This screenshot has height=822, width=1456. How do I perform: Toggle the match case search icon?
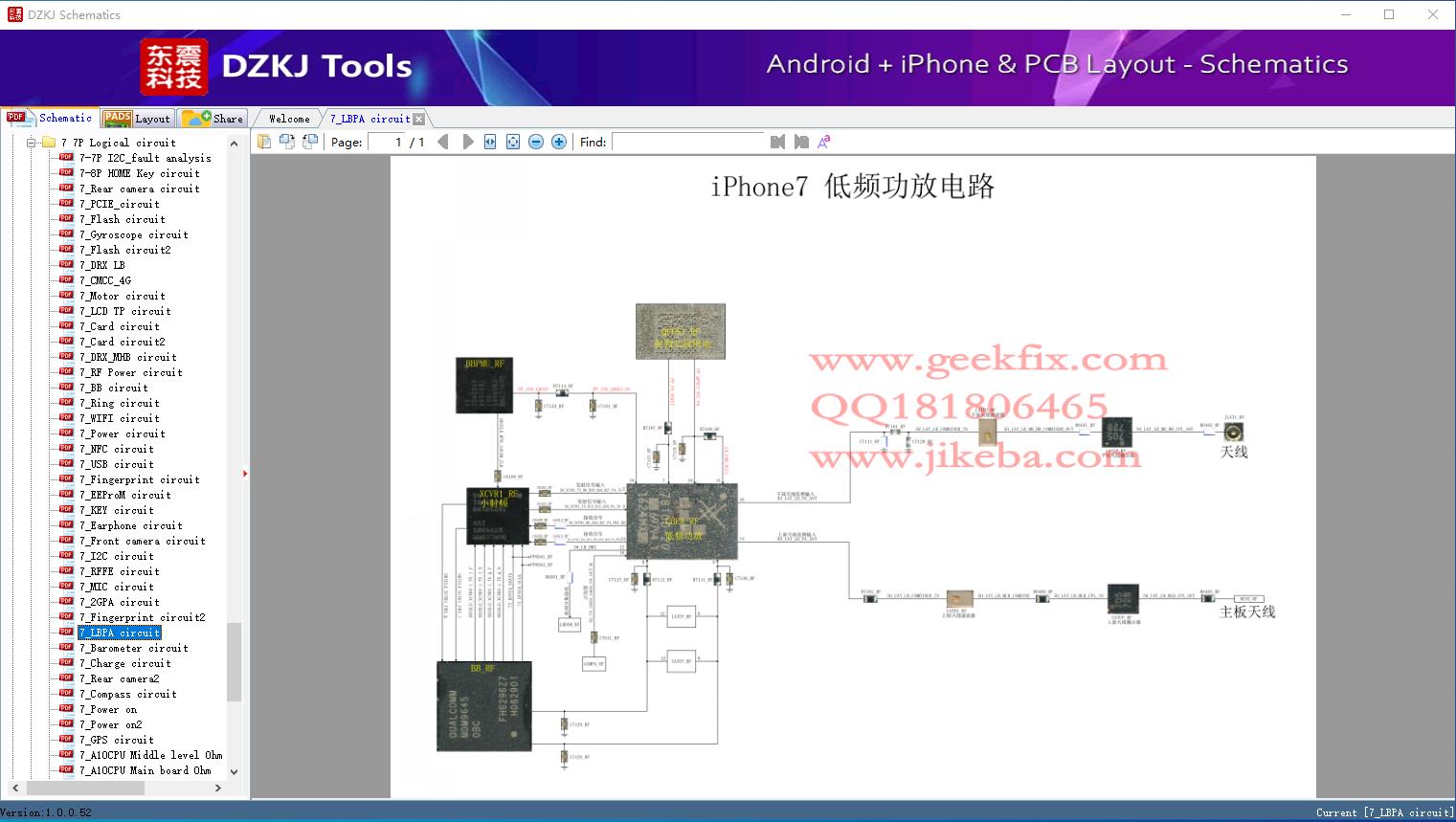coord(824,142)
